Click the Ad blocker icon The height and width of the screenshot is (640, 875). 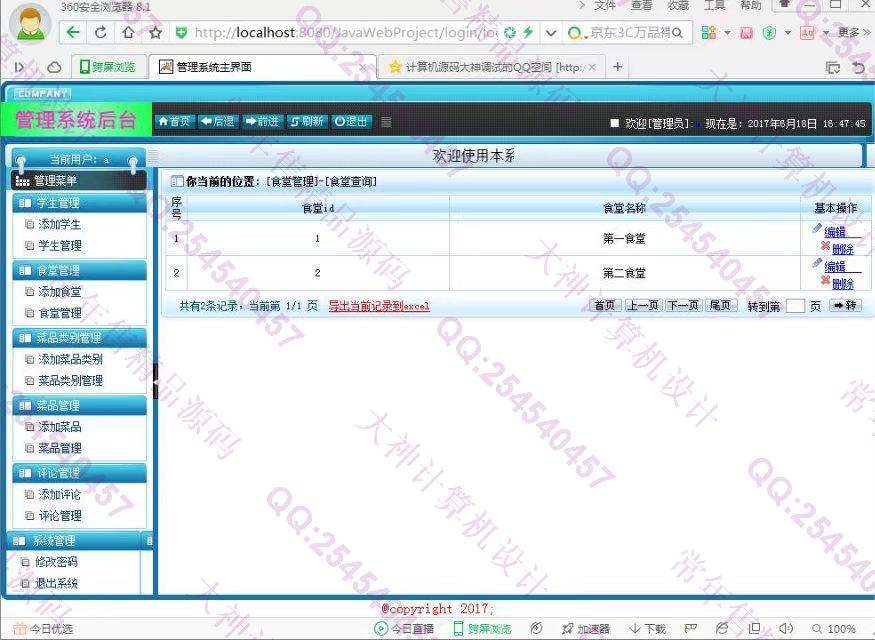(x=807, y=33)
